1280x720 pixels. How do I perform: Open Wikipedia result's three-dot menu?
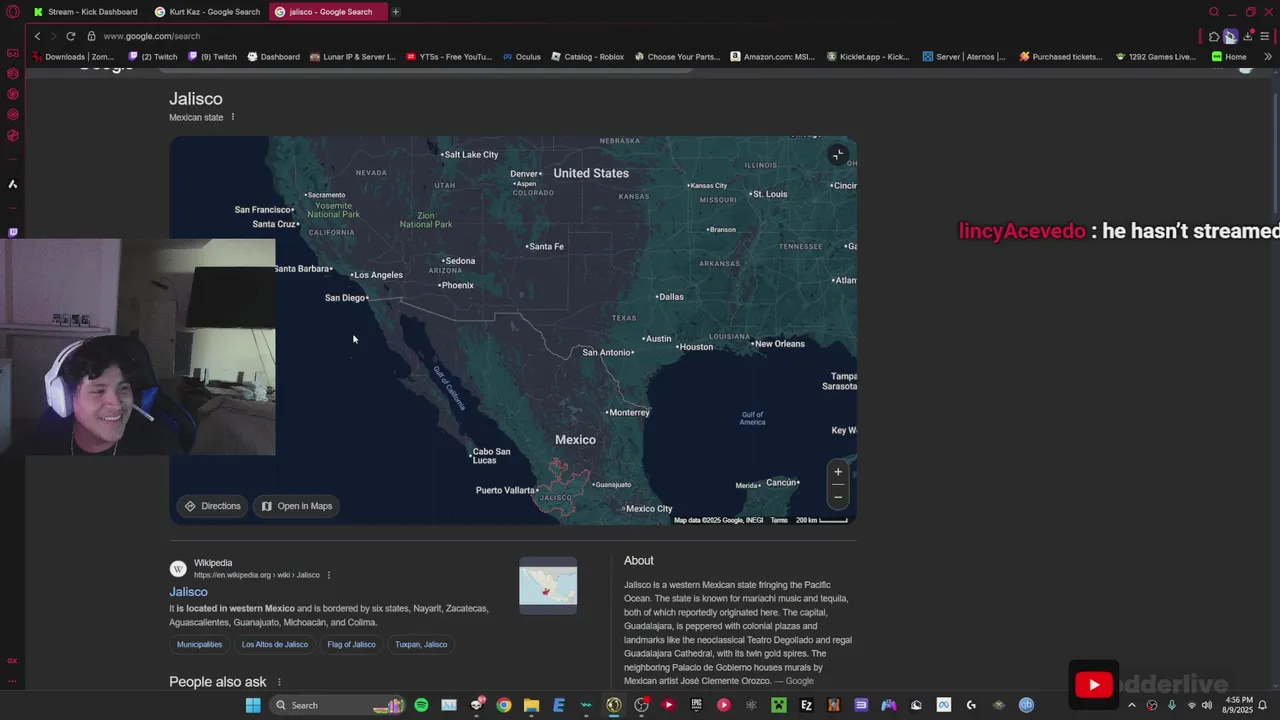328,575
